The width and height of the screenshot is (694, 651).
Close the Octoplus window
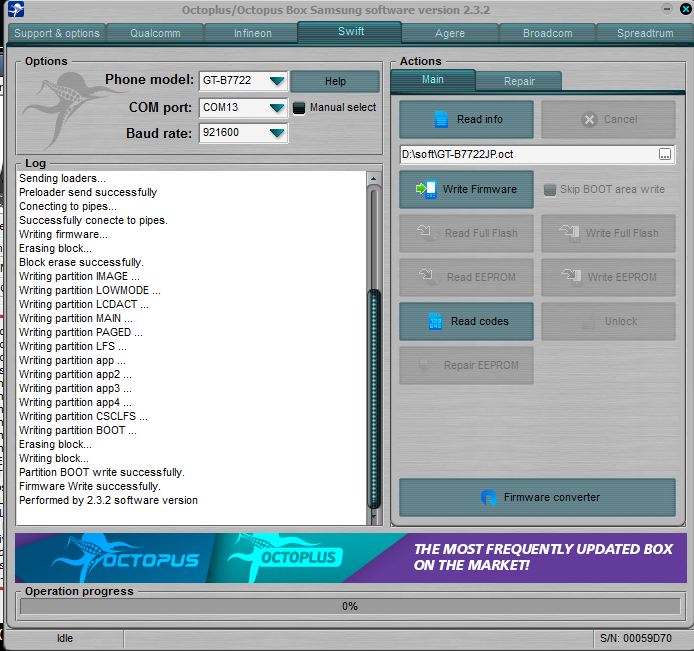686,9
